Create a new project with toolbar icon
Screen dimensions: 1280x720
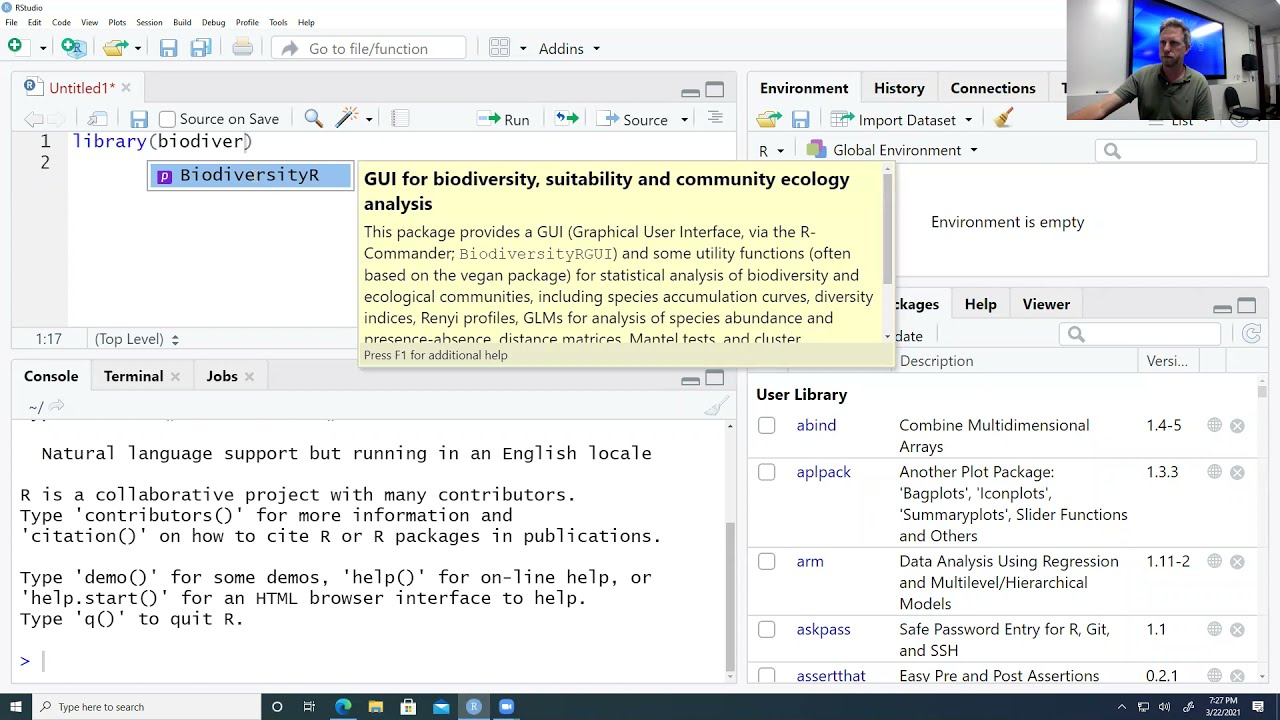pyautogui.click(x=72, y=47)
